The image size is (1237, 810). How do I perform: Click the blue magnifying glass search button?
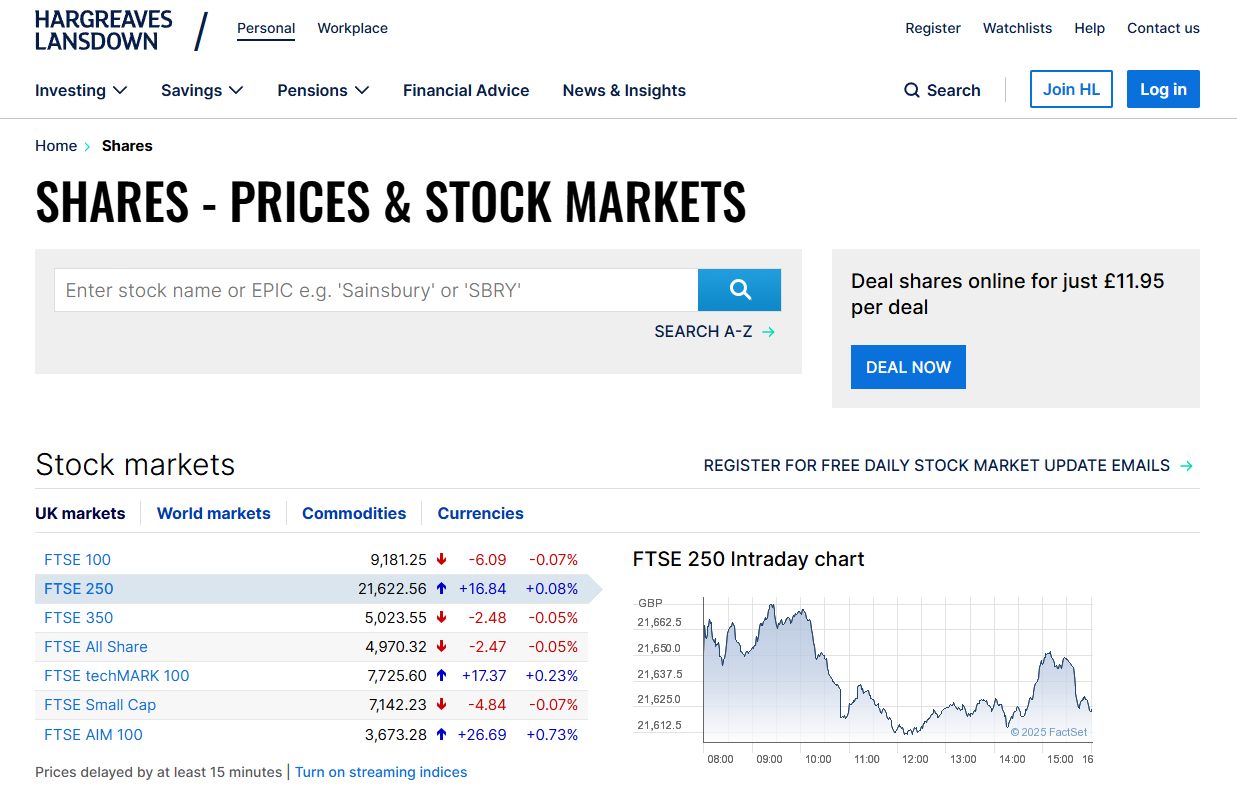[x=739, y=290]
